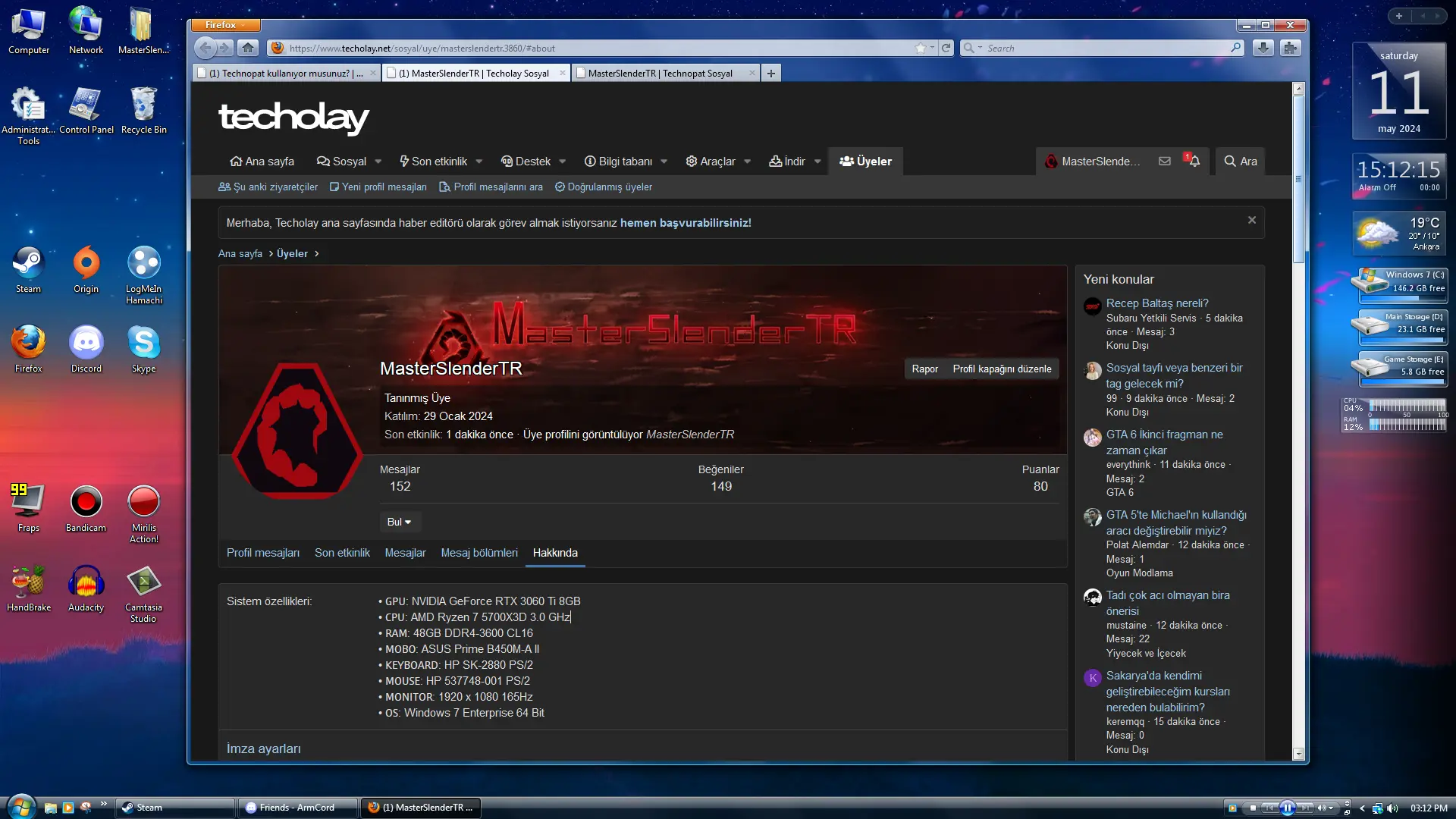Open a new browser tab with plus

(770, 73)
